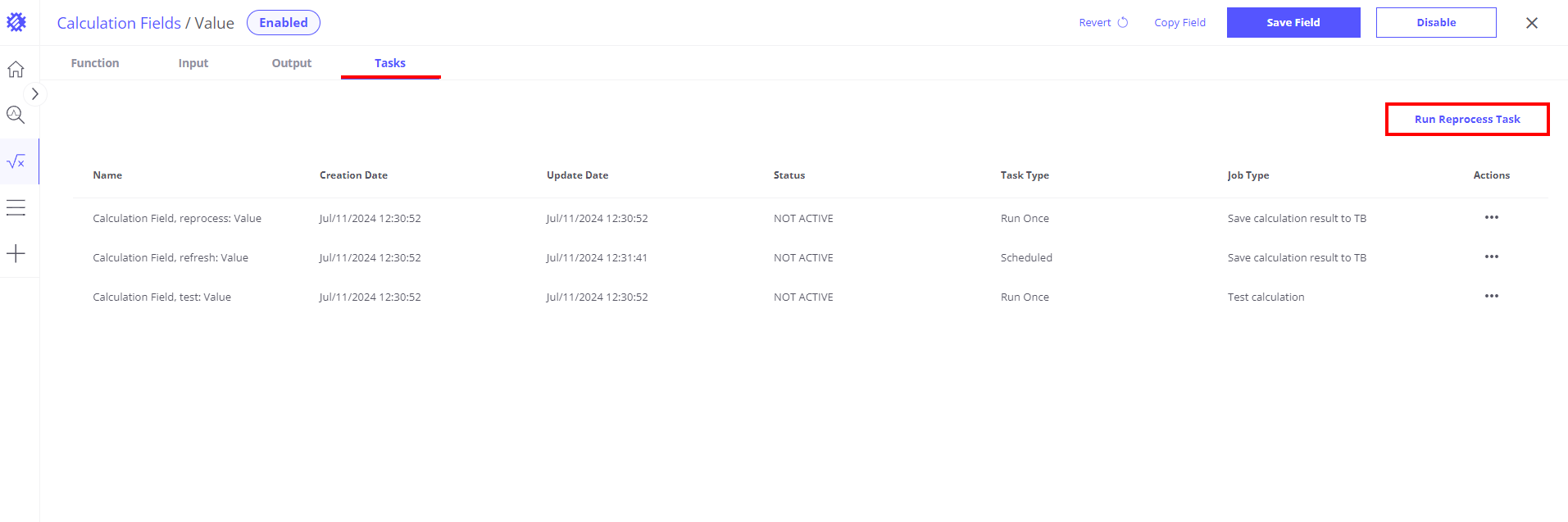Click the Copy Field link

tap(1179, 23)
